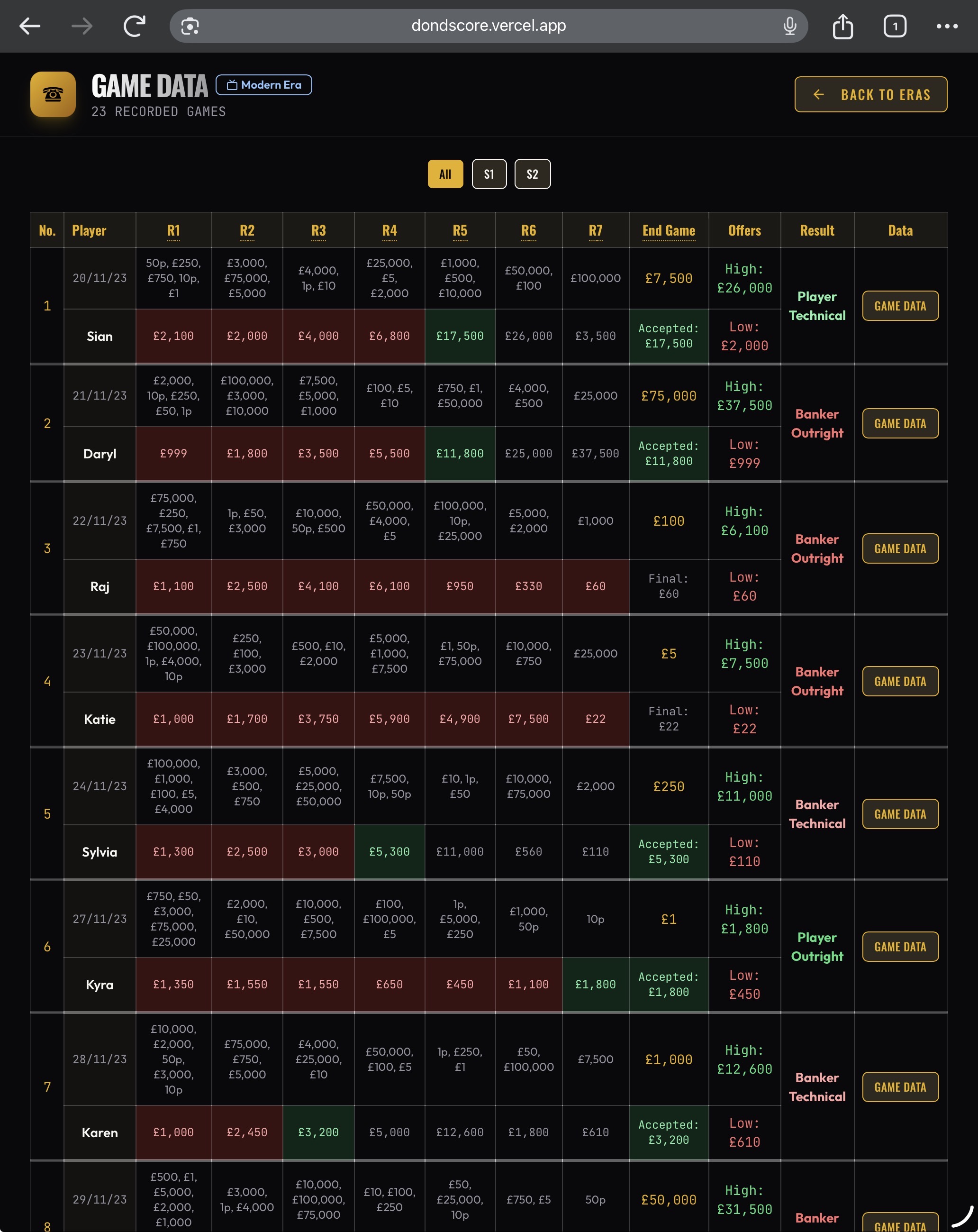The width and height of the screenshot is (978, 1232).
Task: Click the R5 column header
Action: pos(460,230)
